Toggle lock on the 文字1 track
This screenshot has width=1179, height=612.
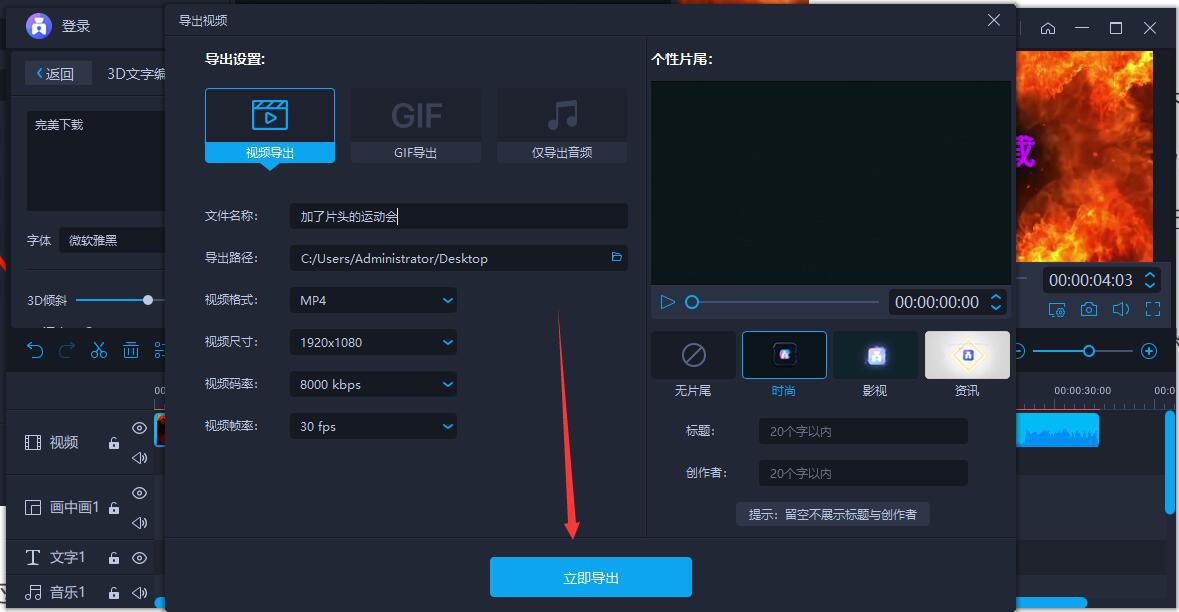[x=114, y=558]
